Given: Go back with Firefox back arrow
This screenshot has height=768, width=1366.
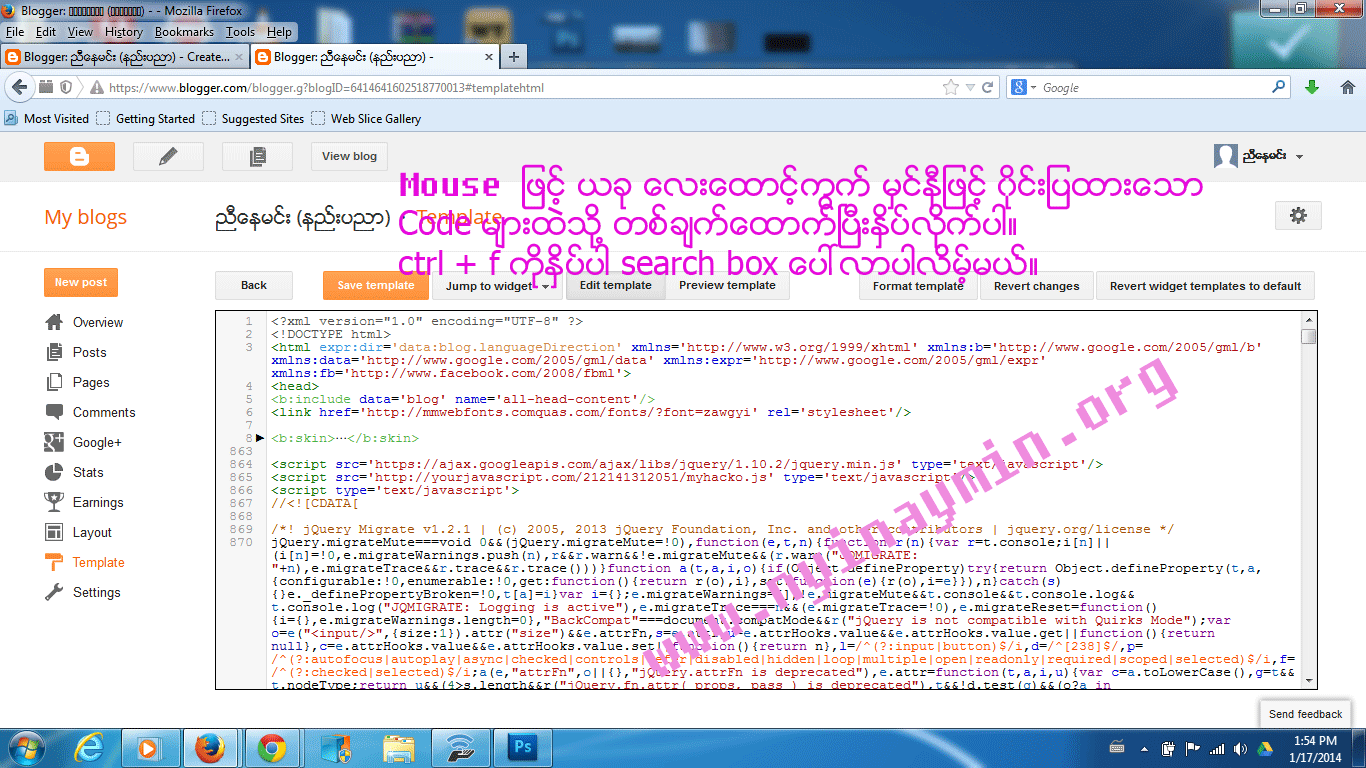Looking at the screenshot, I should (x=18, y=88).
